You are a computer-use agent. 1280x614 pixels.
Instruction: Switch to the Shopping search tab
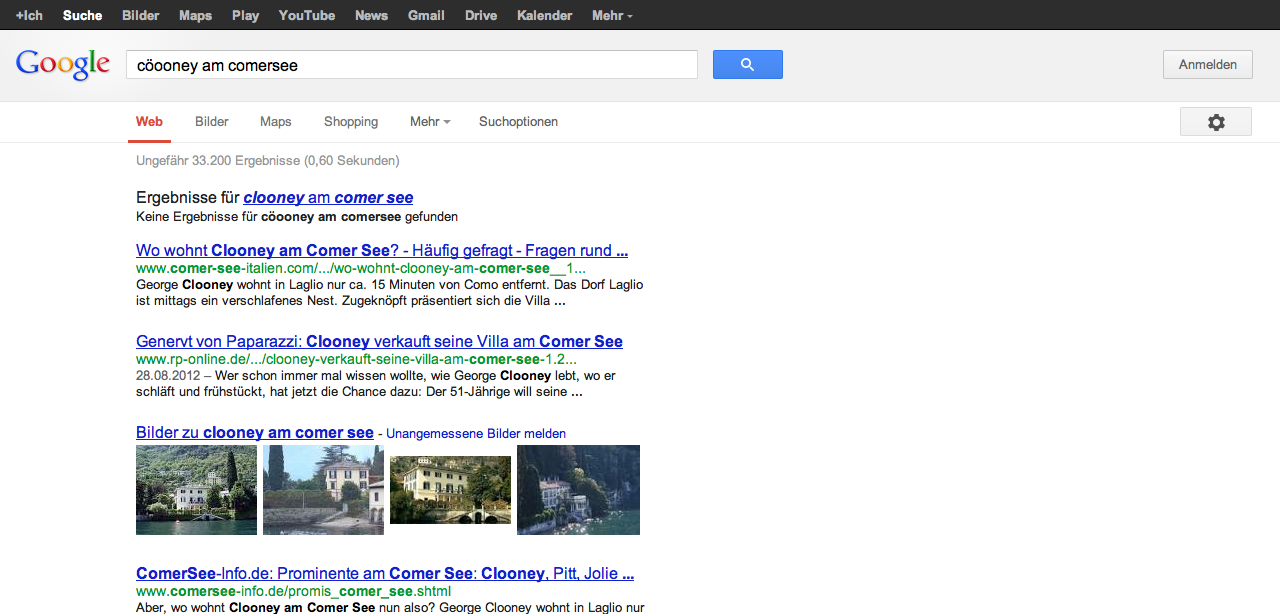[351, 122]
